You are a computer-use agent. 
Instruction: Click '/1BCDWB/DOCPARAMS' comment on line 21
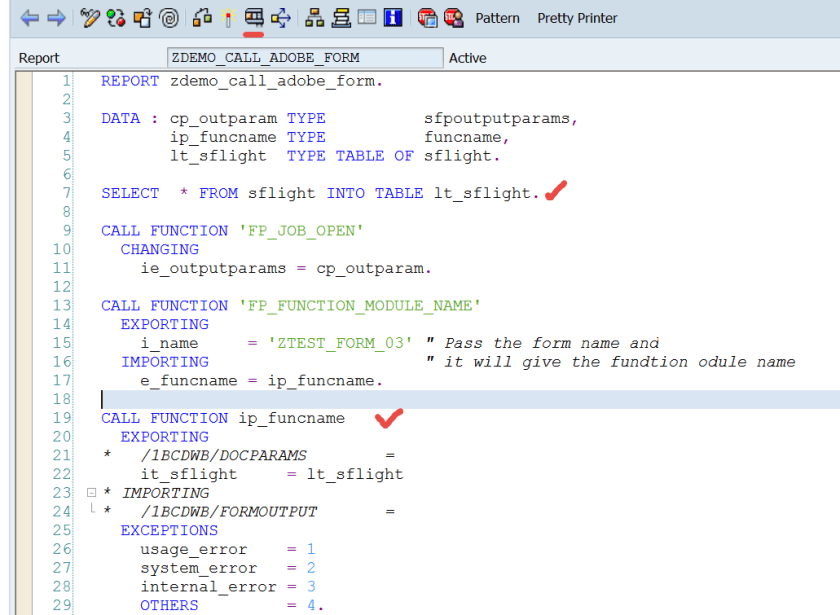pyautogui.click(x=223, y=455)
